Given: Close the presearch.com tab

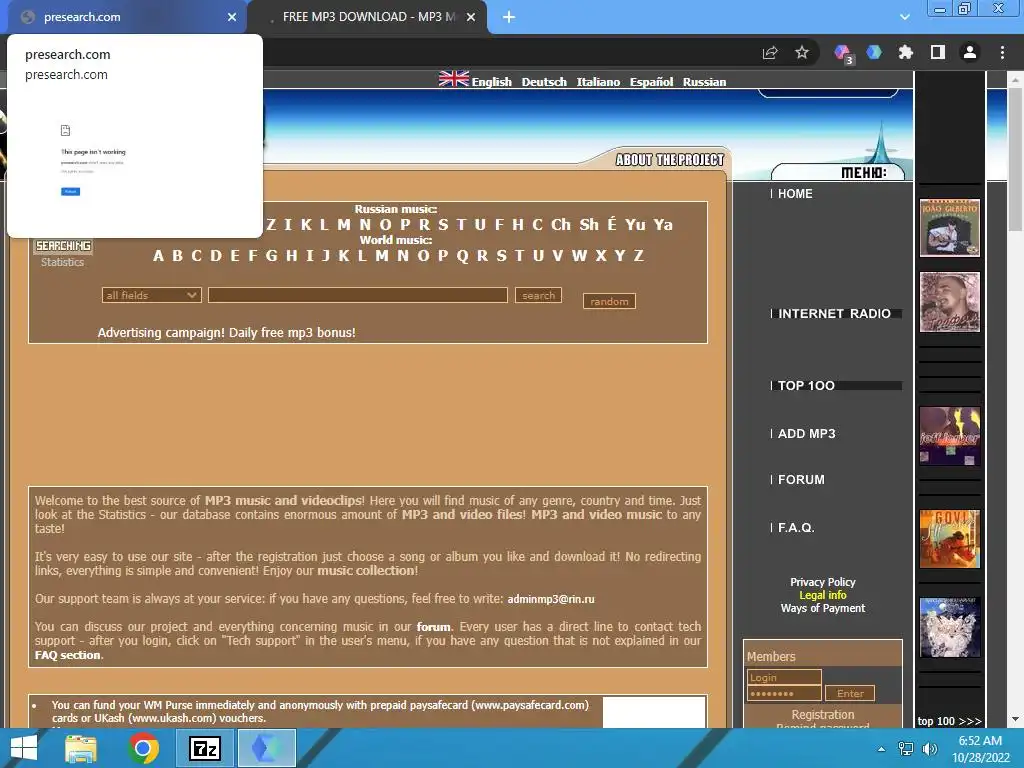Looking at the screenshot, I should click(x=232, y=17).
